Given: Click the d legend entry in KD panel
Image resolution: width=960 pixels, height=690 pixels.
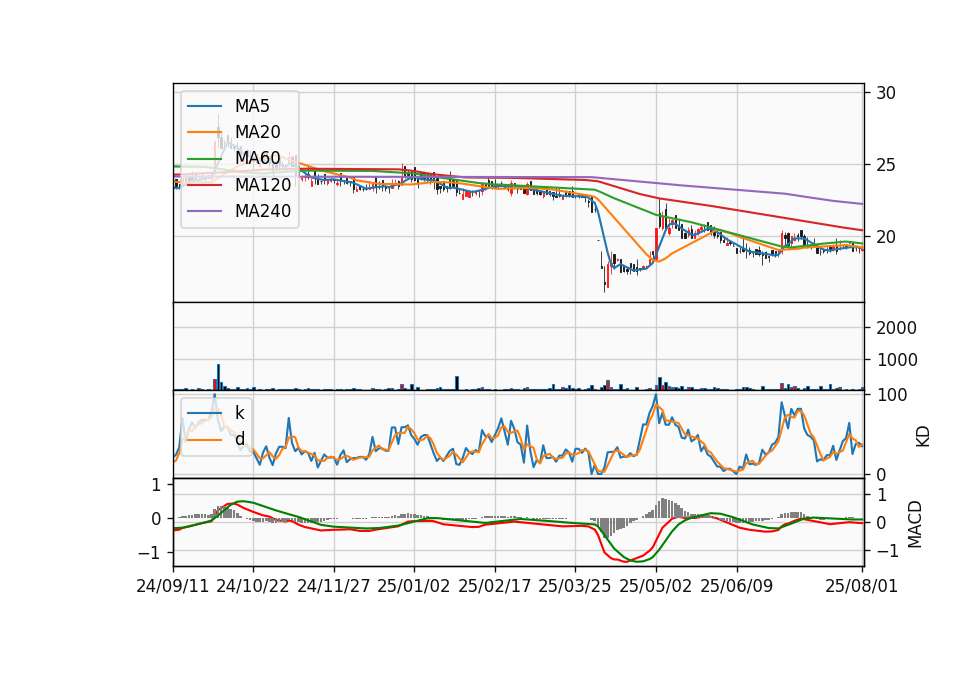Looking at the screenshot, I should [x=239, y=439].
